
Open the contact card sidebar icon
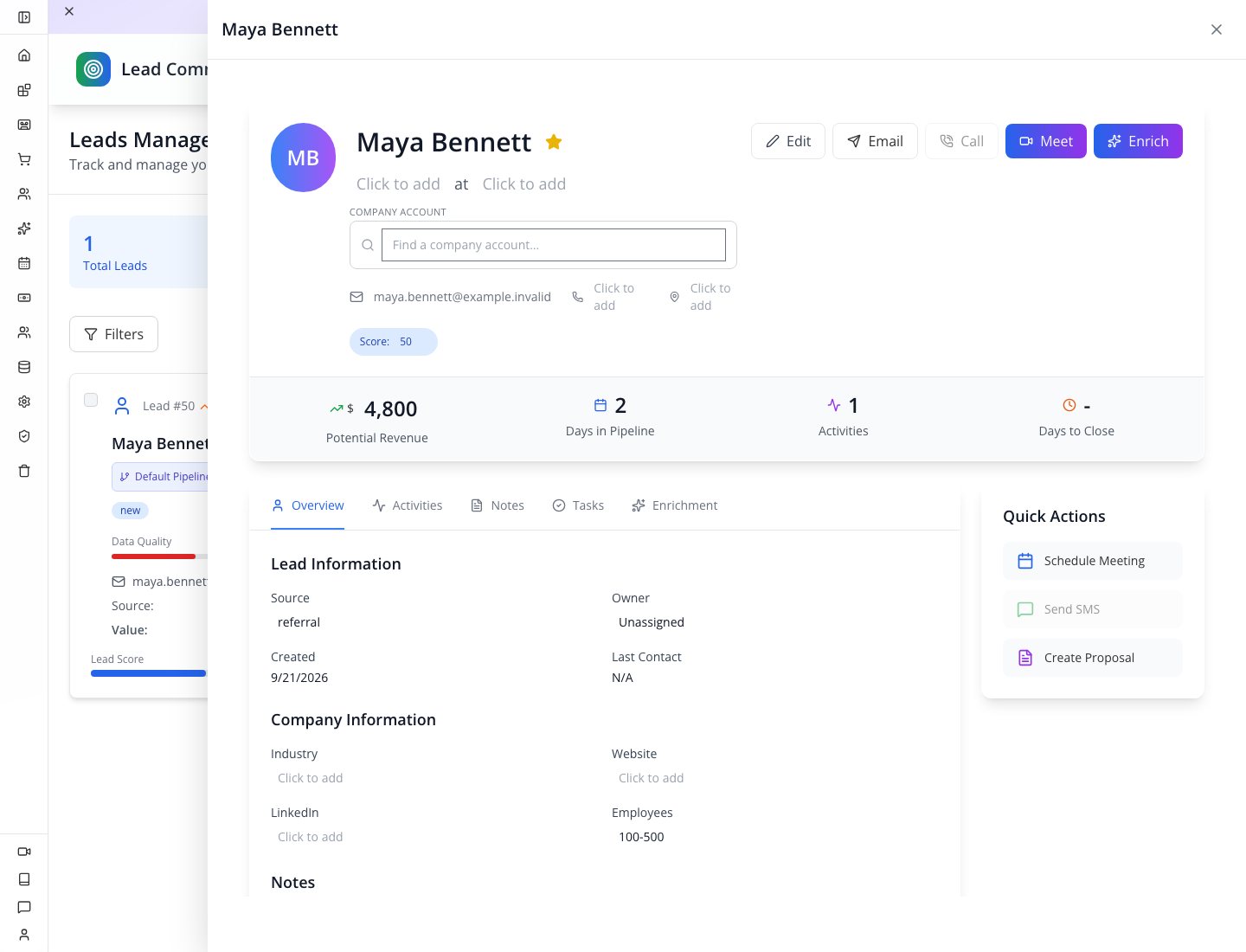click(x=24, y=125)
